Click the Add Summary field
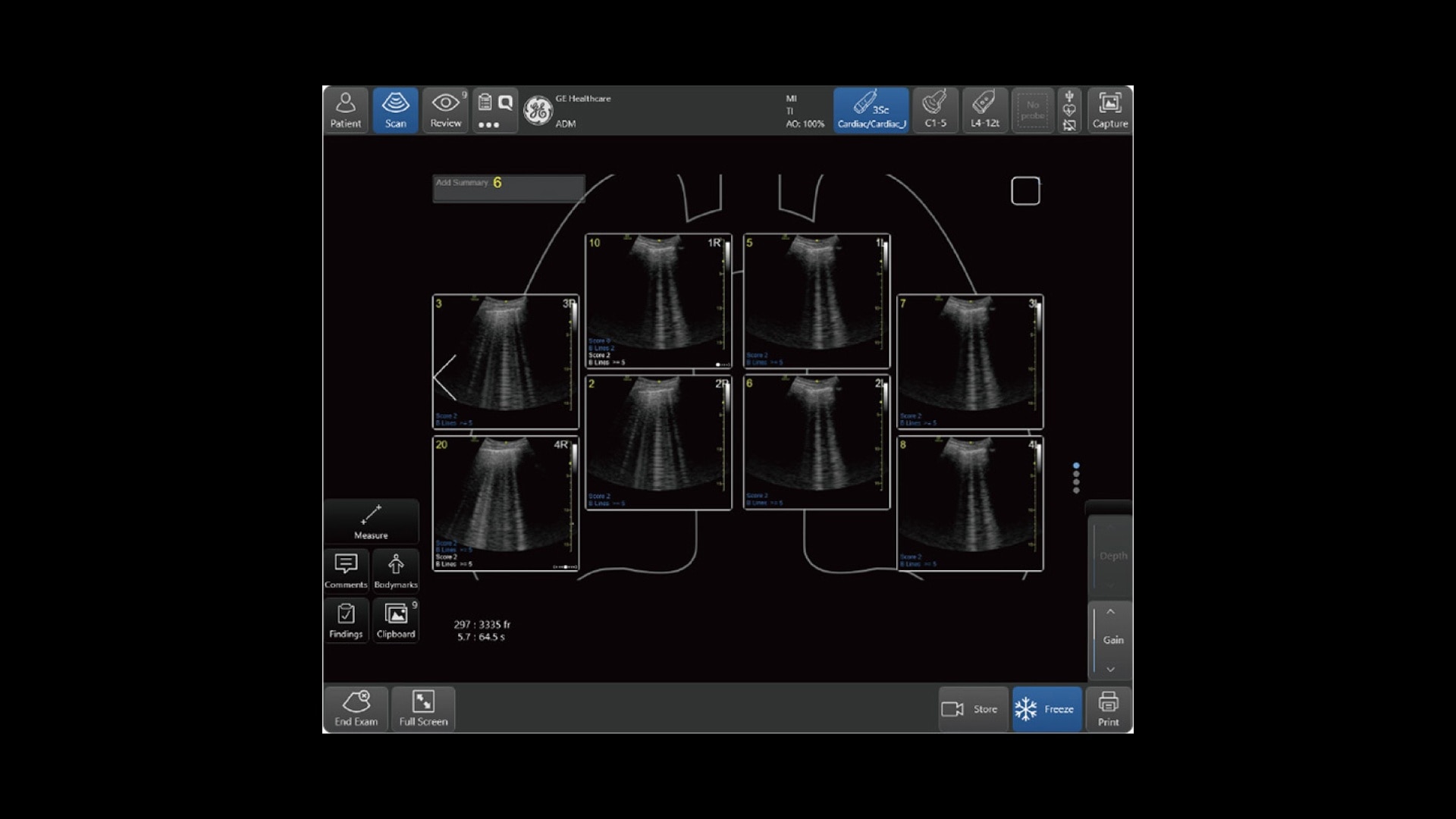 click(x=508, y=189)
